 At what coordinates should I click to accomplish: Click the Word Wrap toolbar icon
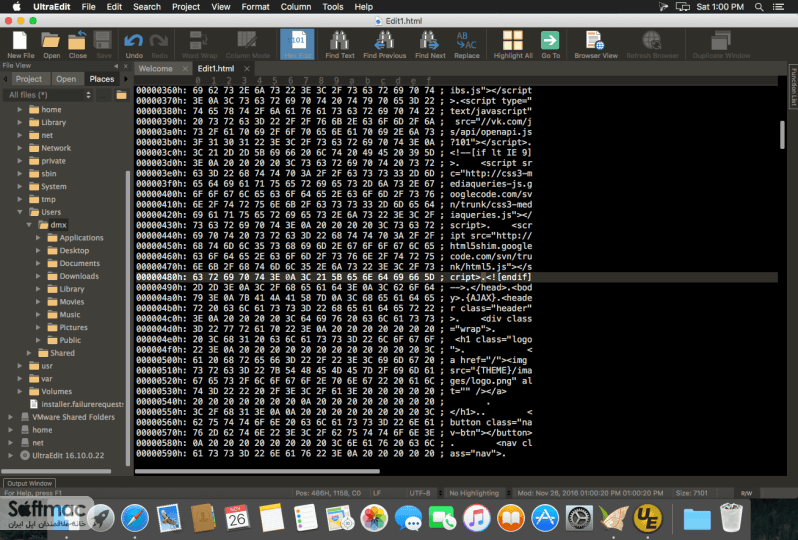tap(199, 45)
